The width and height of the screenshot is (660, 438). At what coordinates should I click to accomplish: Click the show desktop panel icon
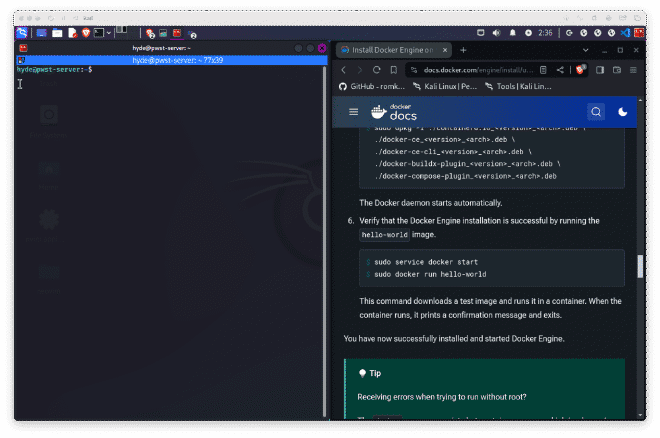tap(41, 33)
